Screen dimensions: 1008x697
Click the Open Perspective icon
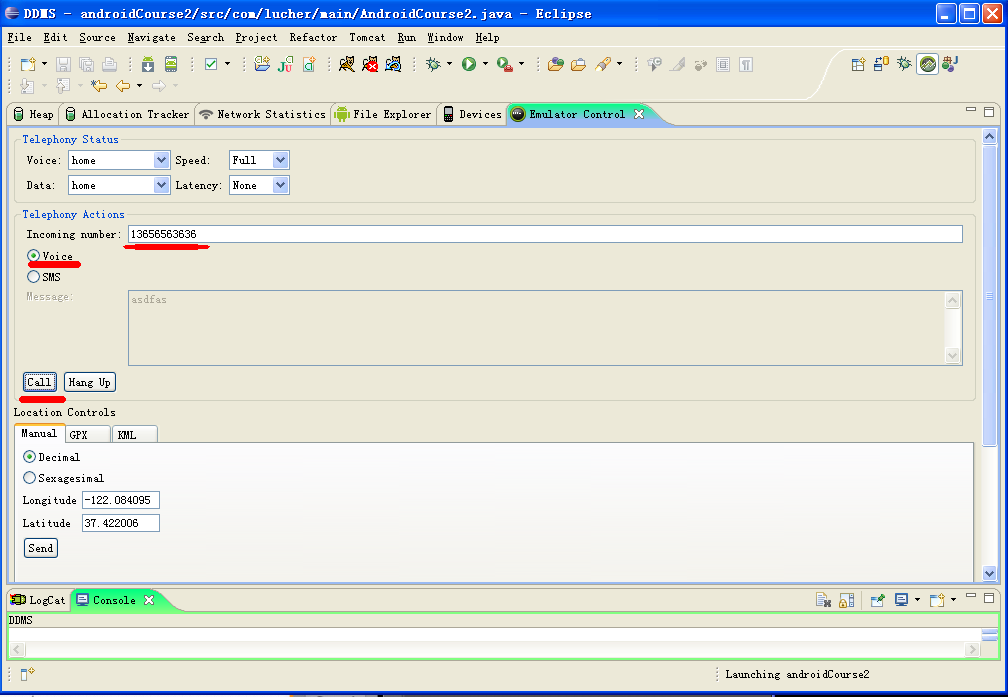coord(858,64)
